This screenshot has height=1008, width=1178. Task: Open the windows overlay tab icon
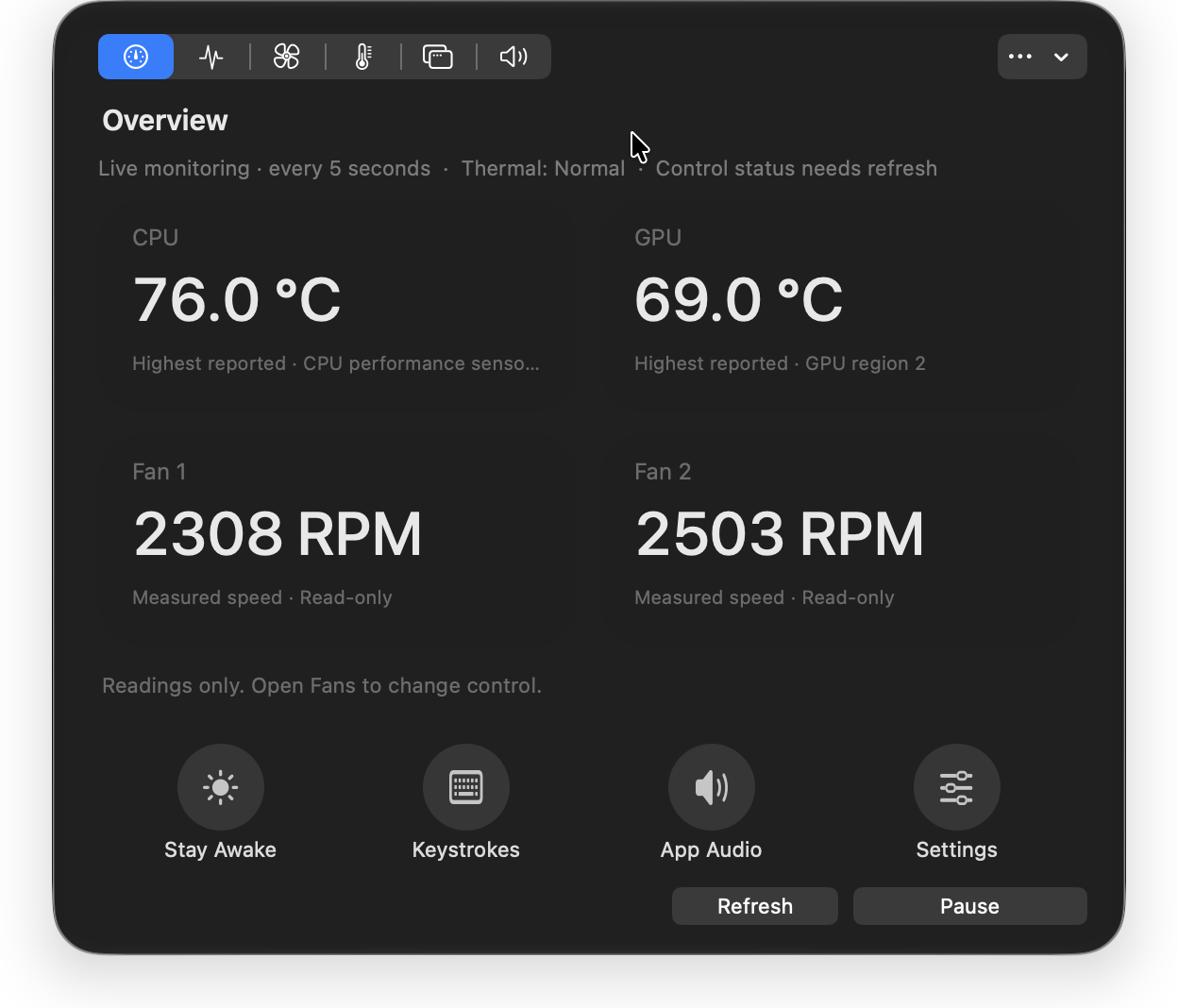(x=438, y=57)
